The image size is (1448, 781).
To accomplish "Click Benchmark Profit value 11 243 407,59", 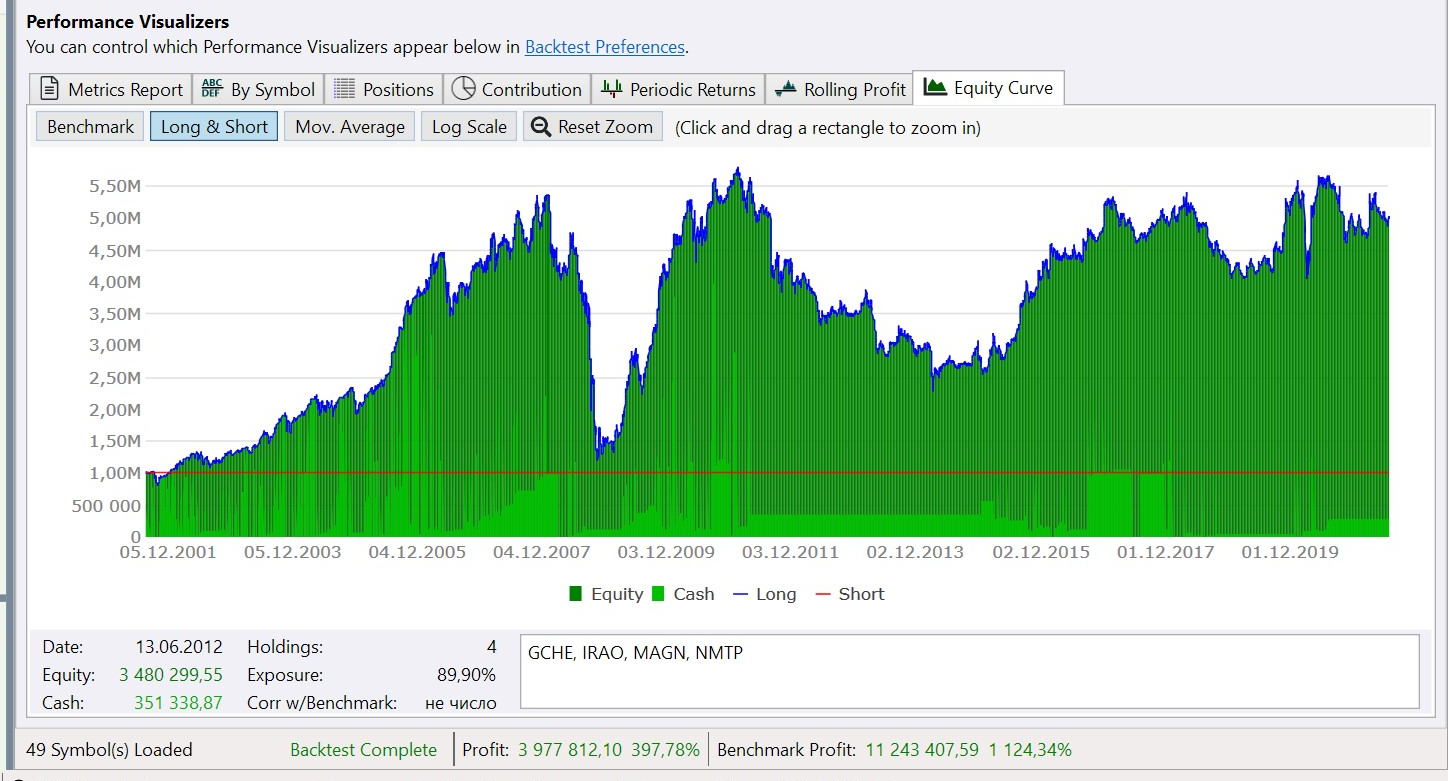I will [922, 750].
